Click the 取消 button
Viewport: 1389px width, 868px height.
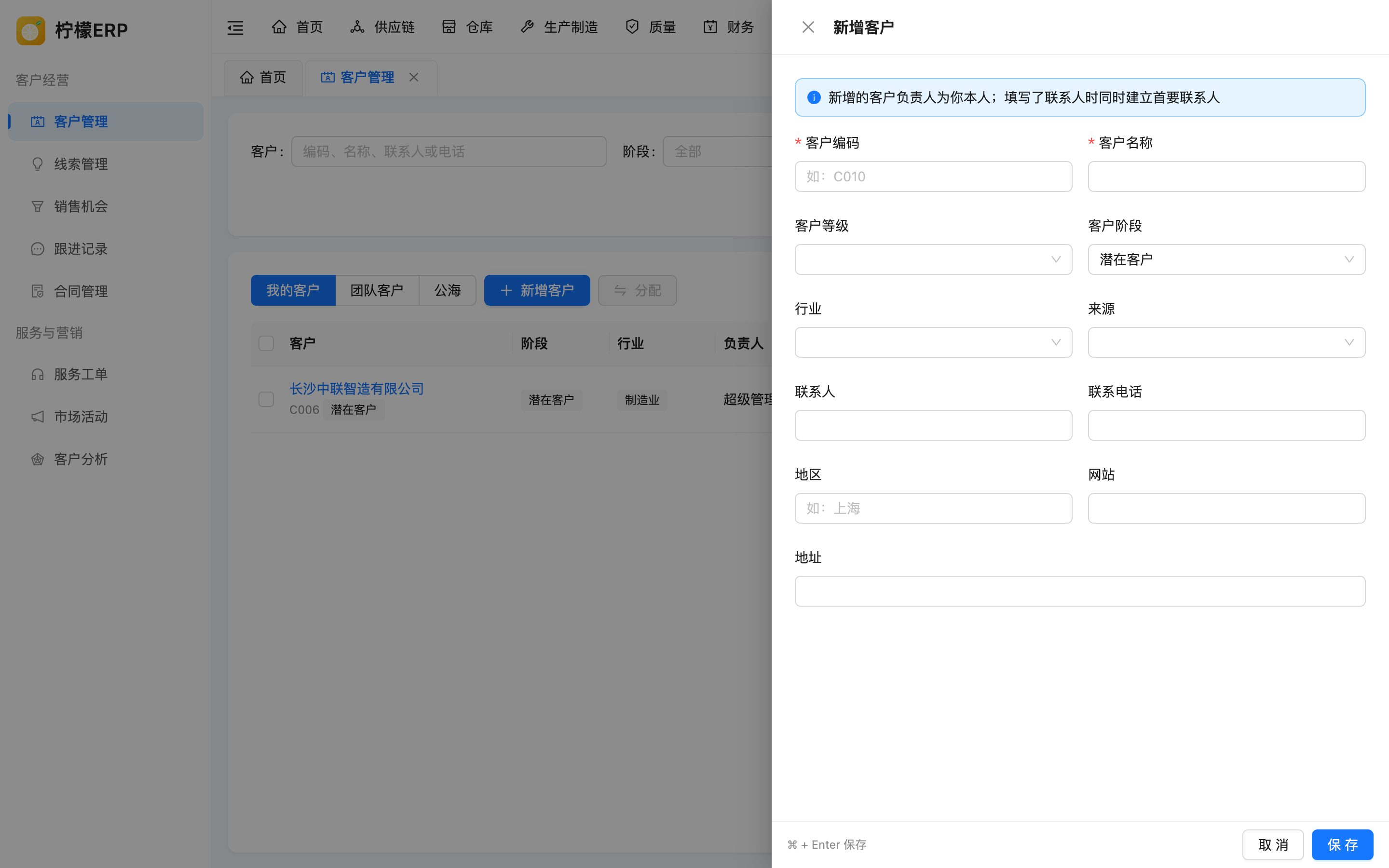point(1272,844)
